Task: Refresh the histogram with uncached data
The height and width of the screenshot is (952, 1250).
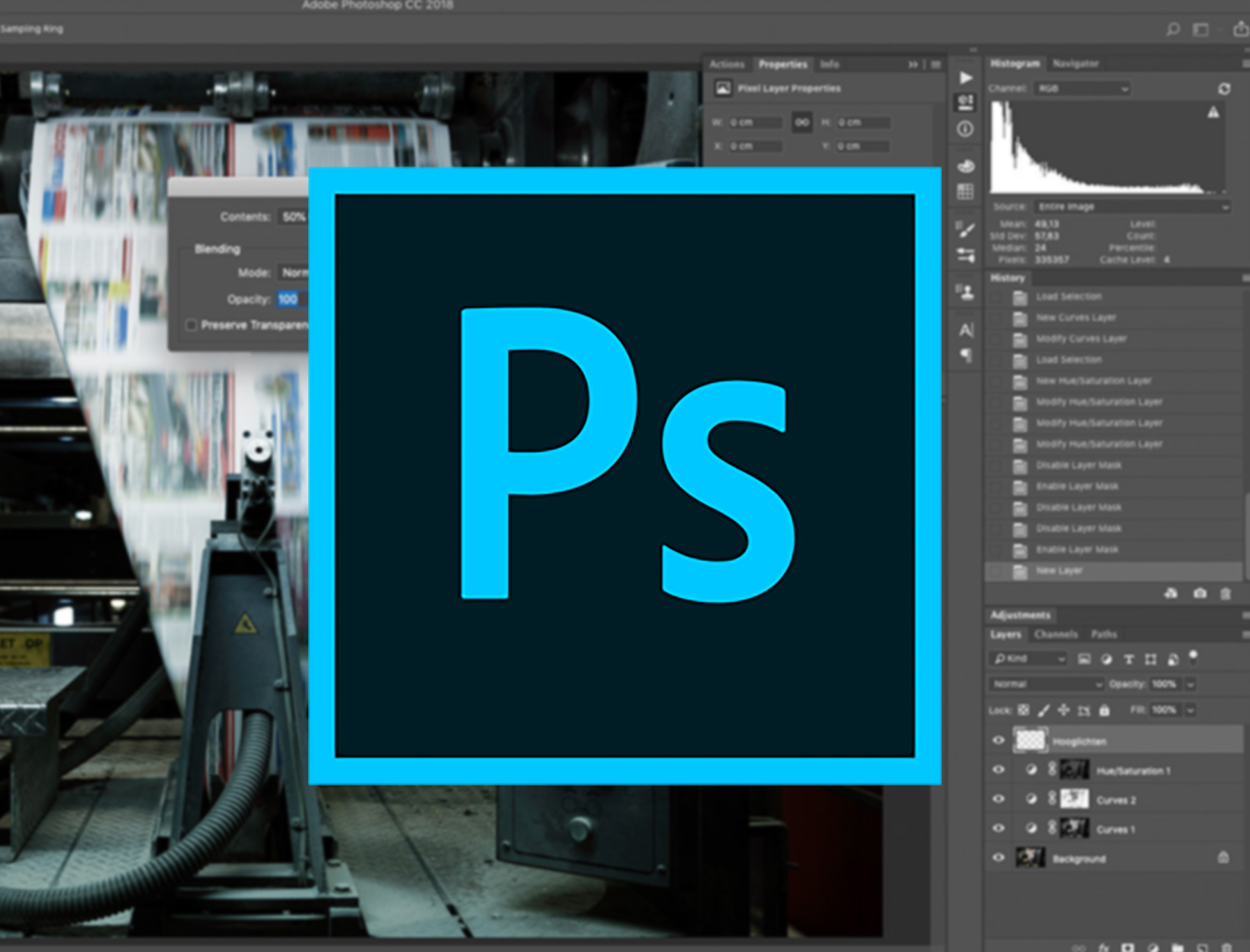Action: coord(1224,89)
